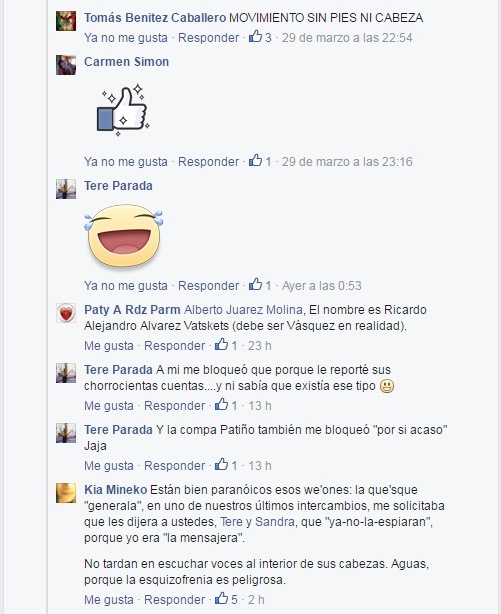This screenshot has height=614, width=501.
Task: Click 'Me gusta' on the 'chorrocientas cuentas' comment
Action: pyautogui.click(x=109, y=406)
